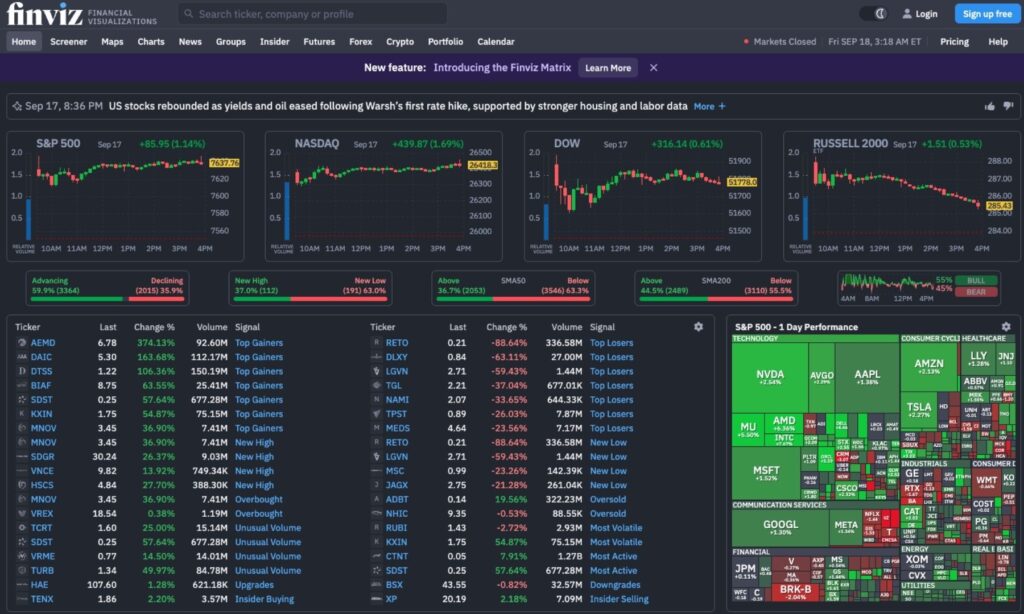Screen dimensions: 1024x614
Task: Click the SMA200 above below bar
Action: pyautogui.click(x=716, y=288)
